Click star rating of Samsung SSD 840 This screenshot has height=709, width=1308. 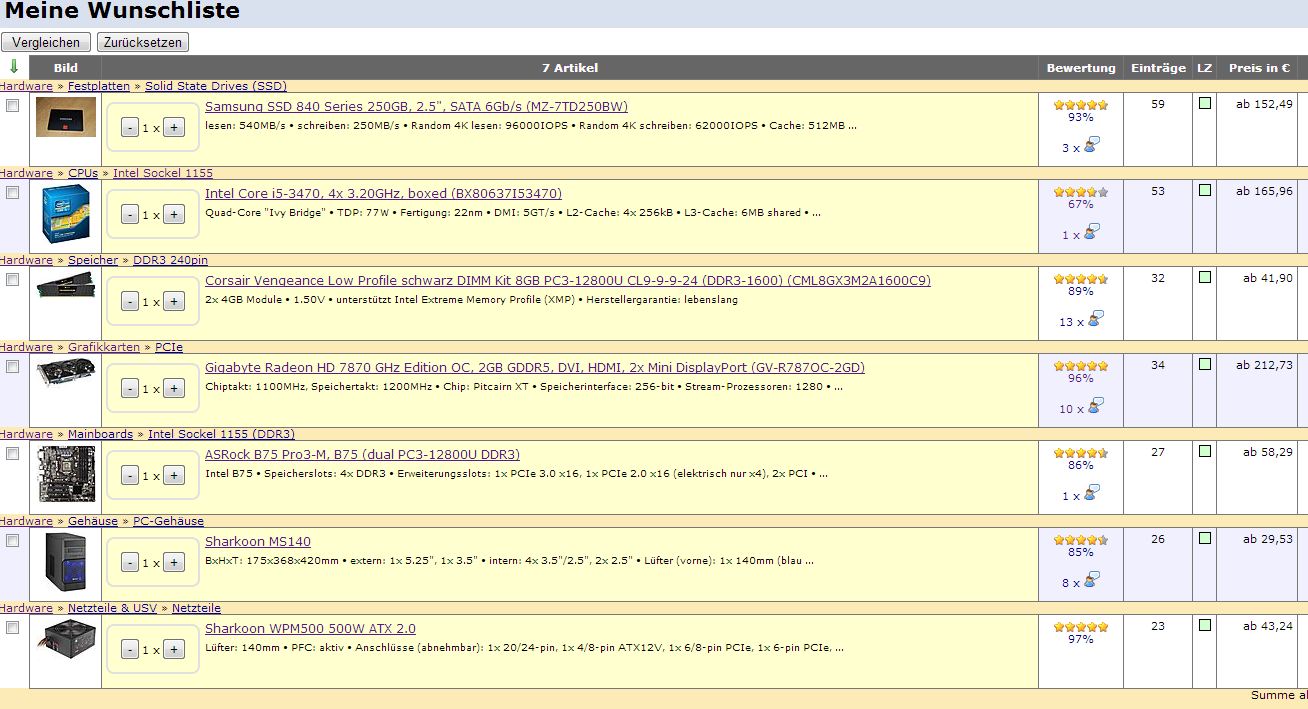(1081, 105)
